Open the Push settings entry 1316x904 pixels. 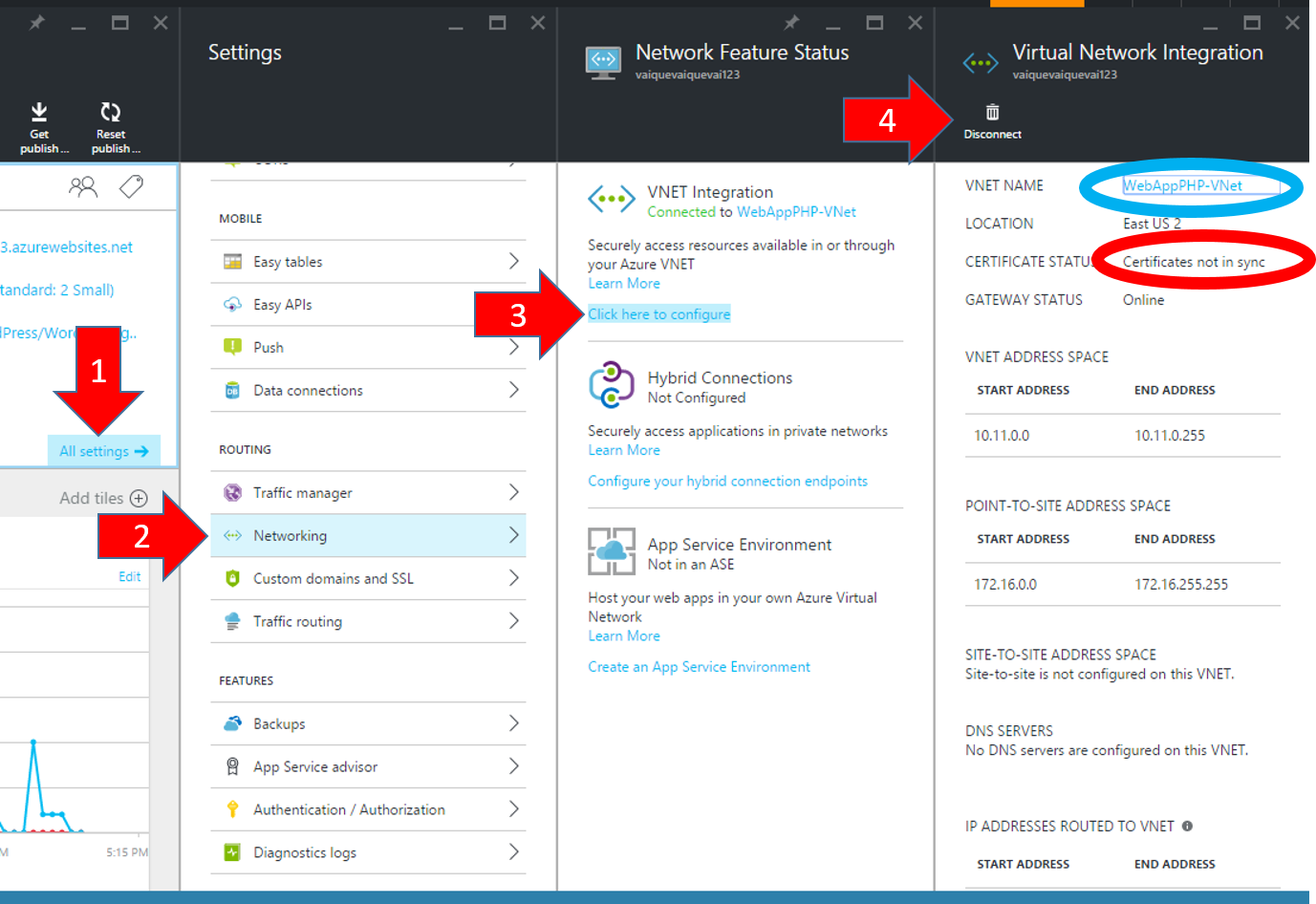[368, 347]
